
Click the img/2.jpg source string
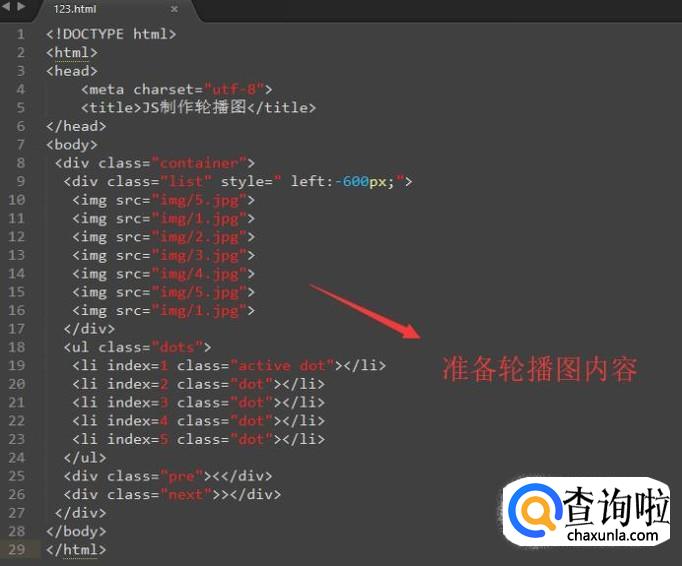199,237
